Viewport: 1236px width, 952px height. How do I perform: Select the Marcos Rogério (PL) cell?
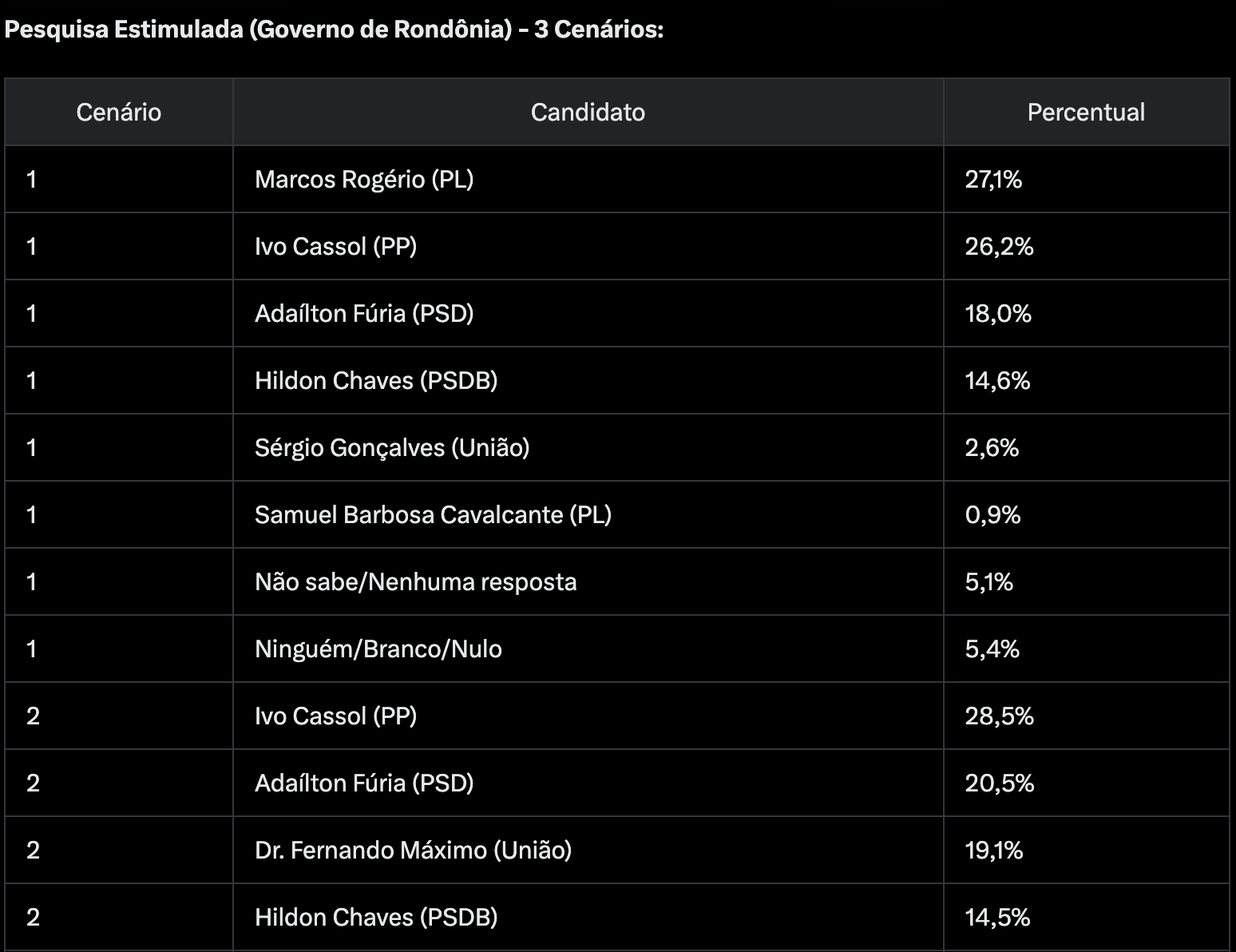364,179
